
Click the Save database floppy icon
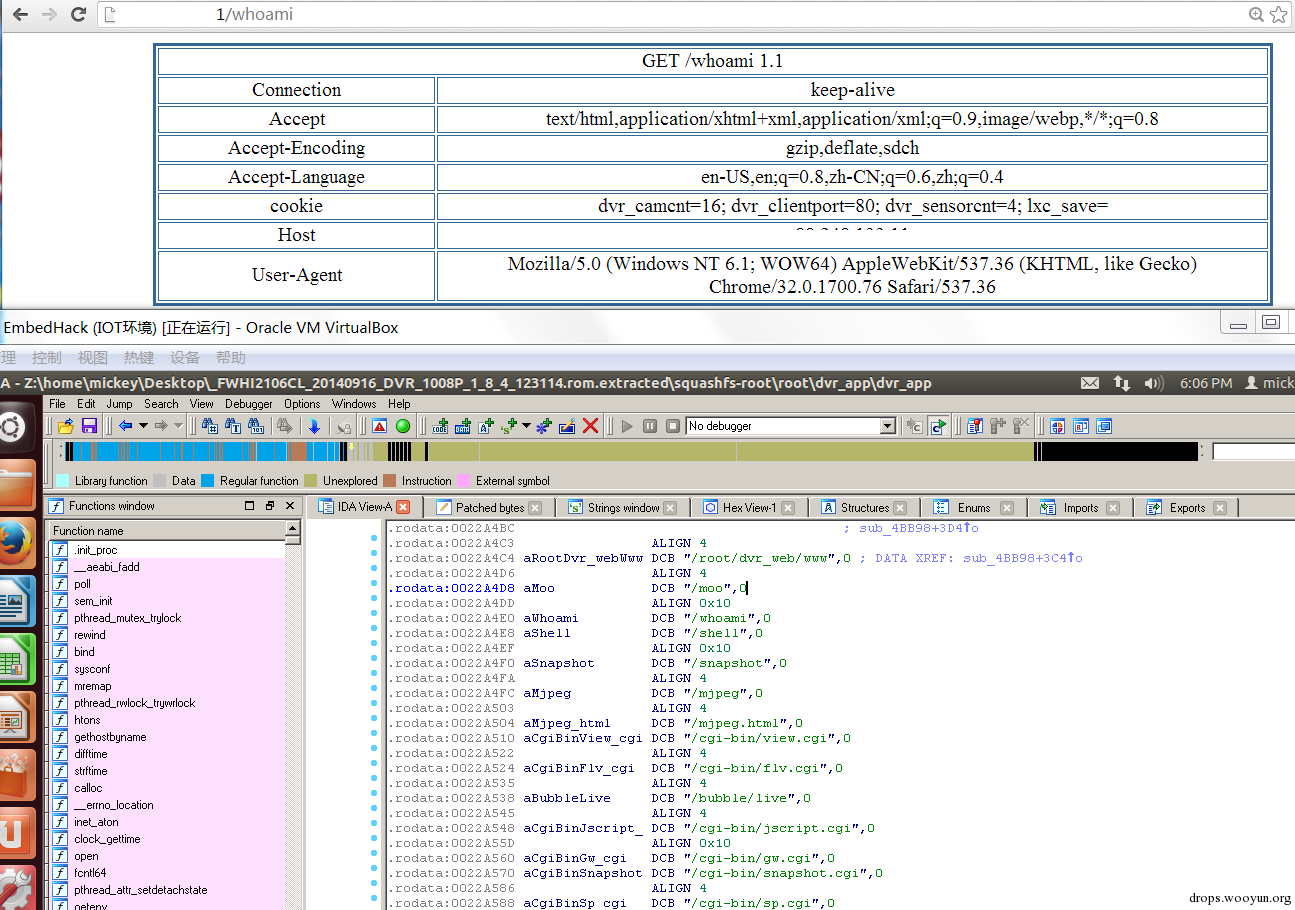point(89,426)
